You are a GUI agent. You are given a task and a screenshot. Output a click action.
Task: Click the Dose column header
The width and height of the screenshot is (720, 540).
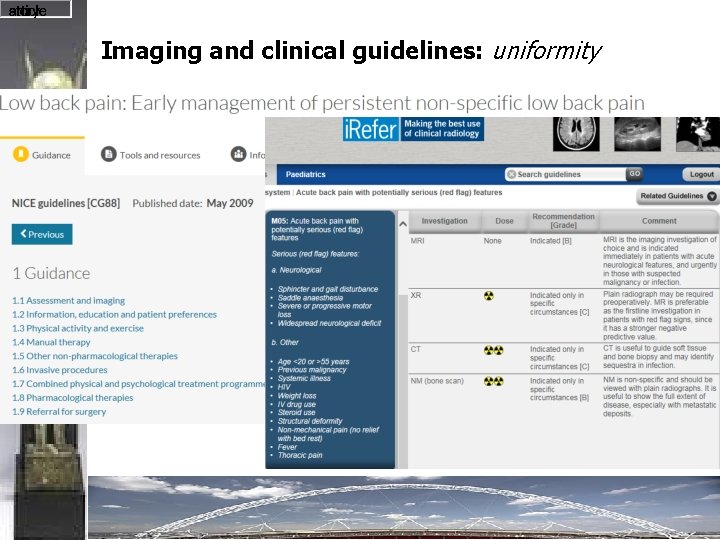tap(504, 221)
